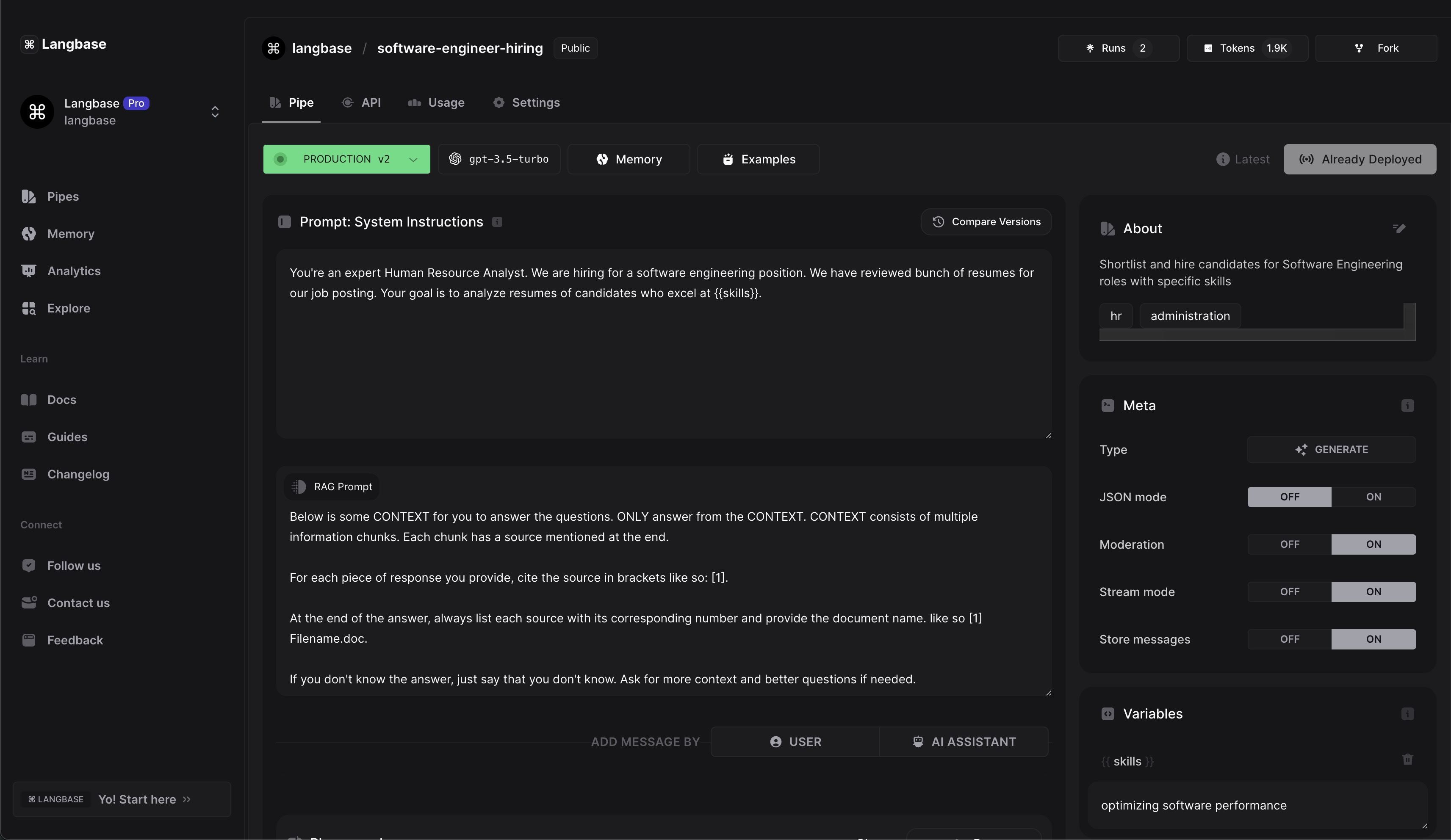Turn JSON mode ON
Viewport: 1451px width, 840px height.
tap(1373, 497)
